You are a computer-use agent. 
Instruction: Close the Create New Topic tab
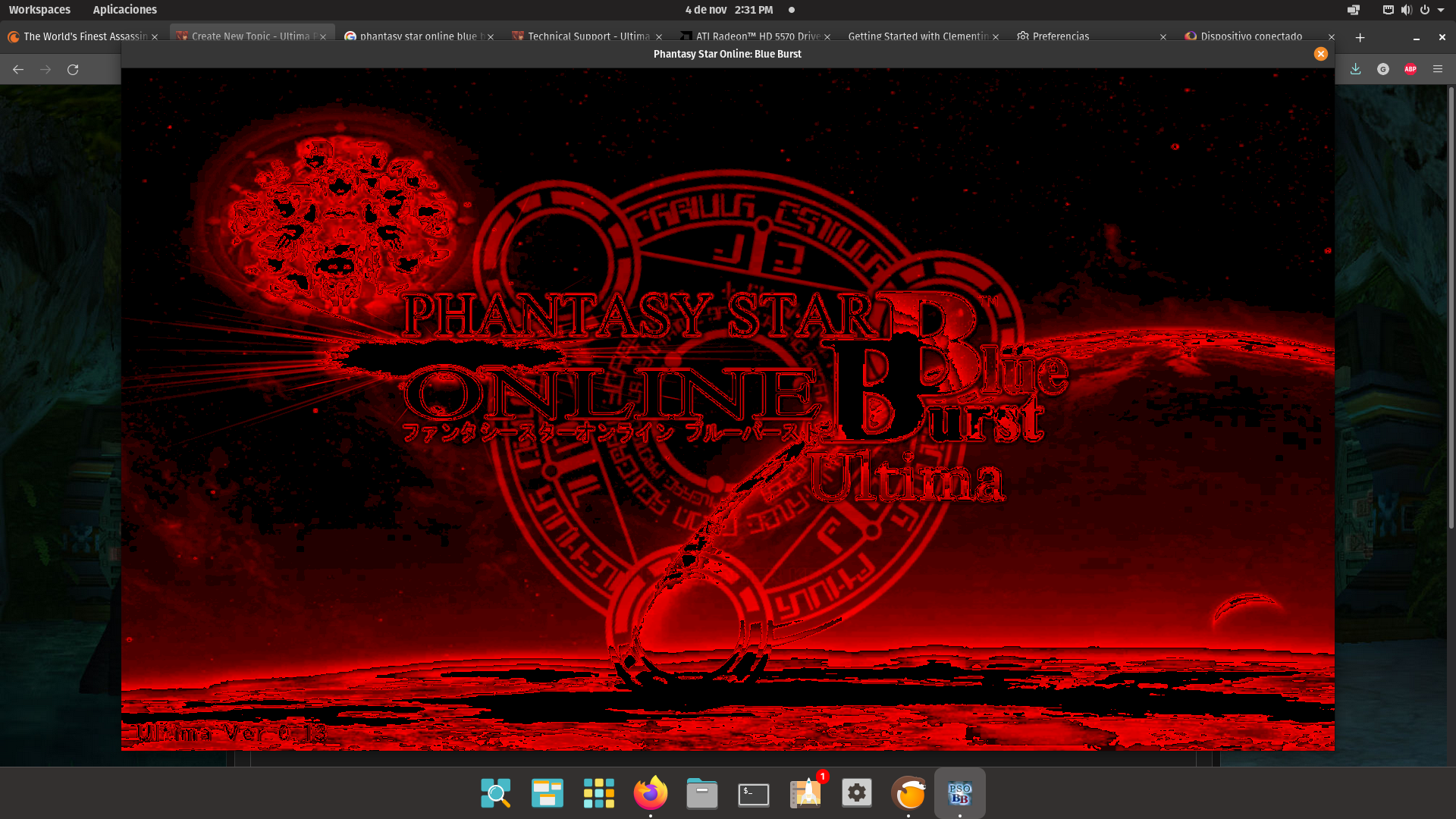coord(323,37)
